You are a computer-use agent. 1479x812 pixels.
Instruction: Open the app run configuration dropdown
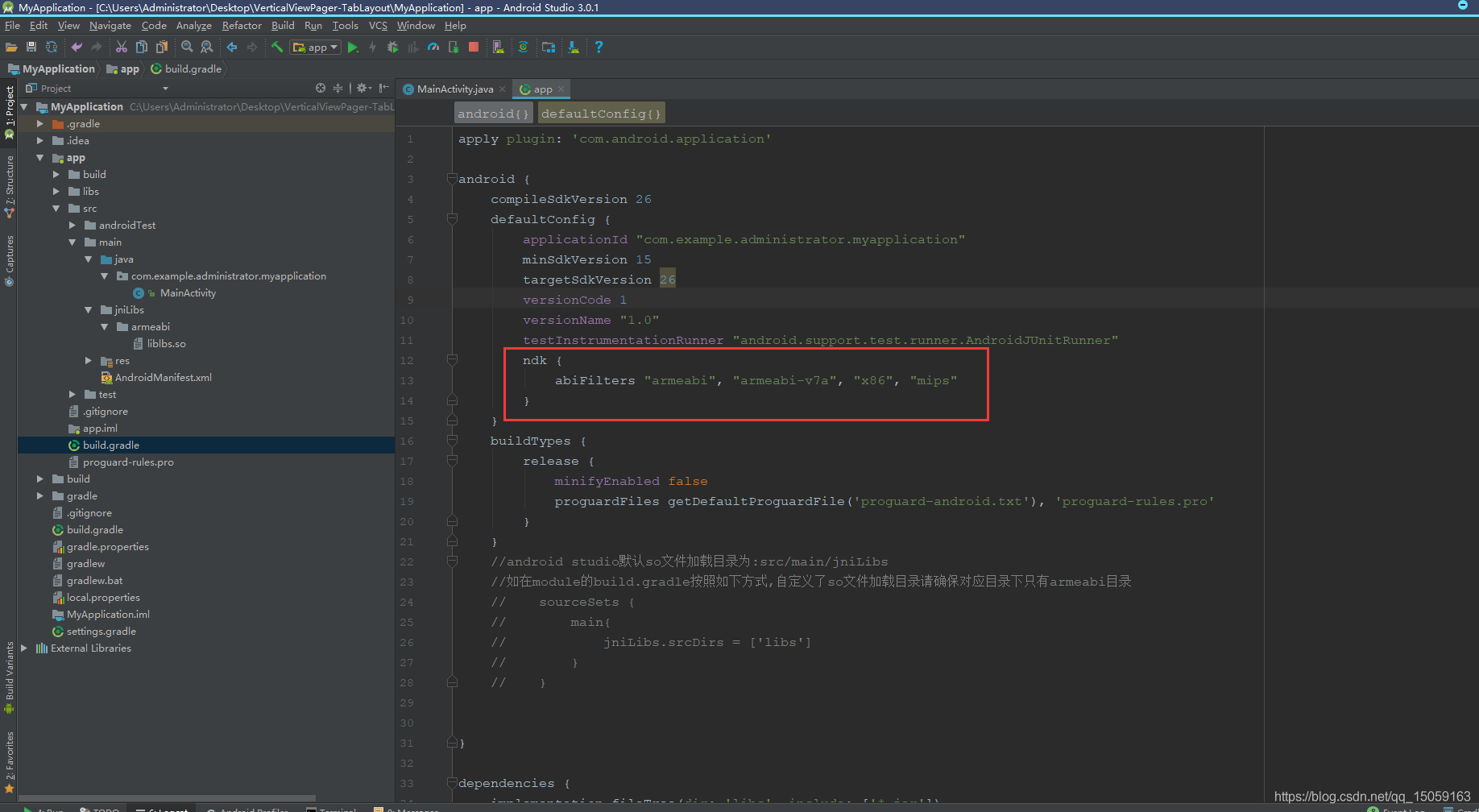pyautogui.click(x=315, y=48)
